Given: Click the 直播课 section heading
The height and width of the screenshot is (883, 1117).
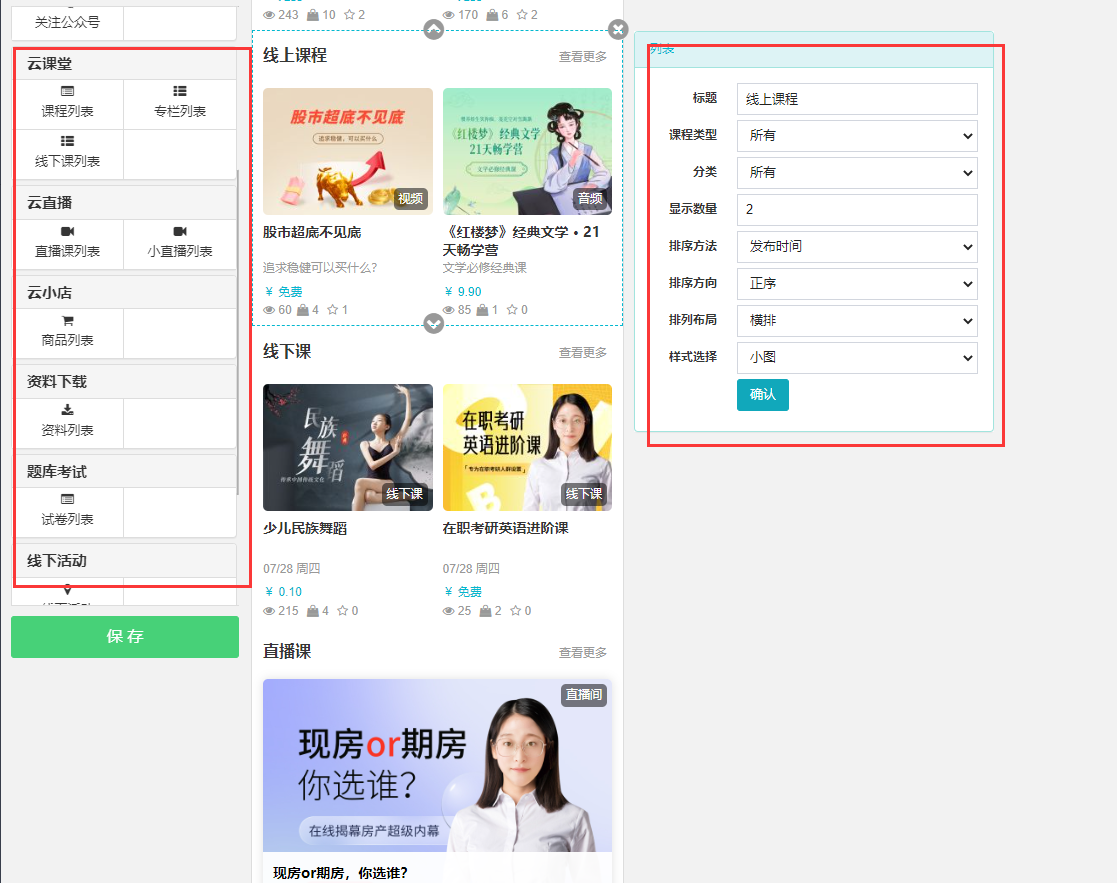Looking at the screenshot, I should point(287,652).
